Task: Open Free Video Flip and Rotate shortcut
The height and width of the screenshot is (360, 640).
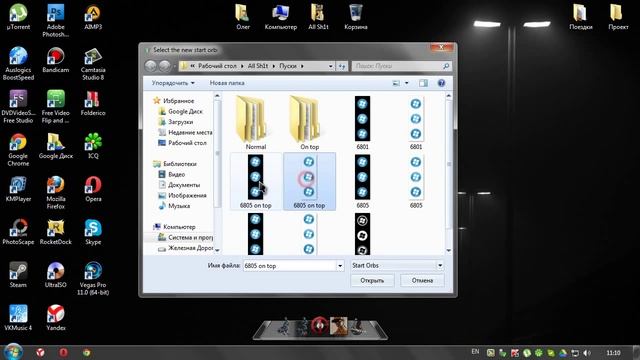Action: (56, 107)
